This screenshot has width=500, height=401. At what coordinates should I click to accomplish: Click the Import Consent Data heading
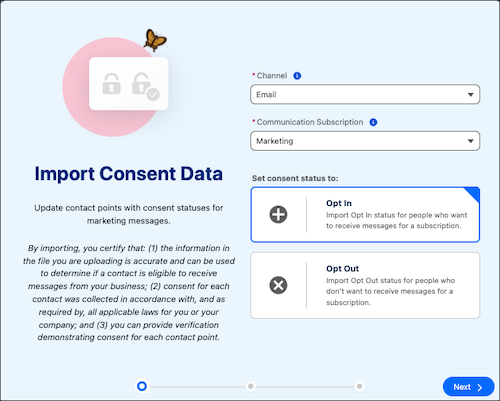pyautogui.click(x=129, y=174)
